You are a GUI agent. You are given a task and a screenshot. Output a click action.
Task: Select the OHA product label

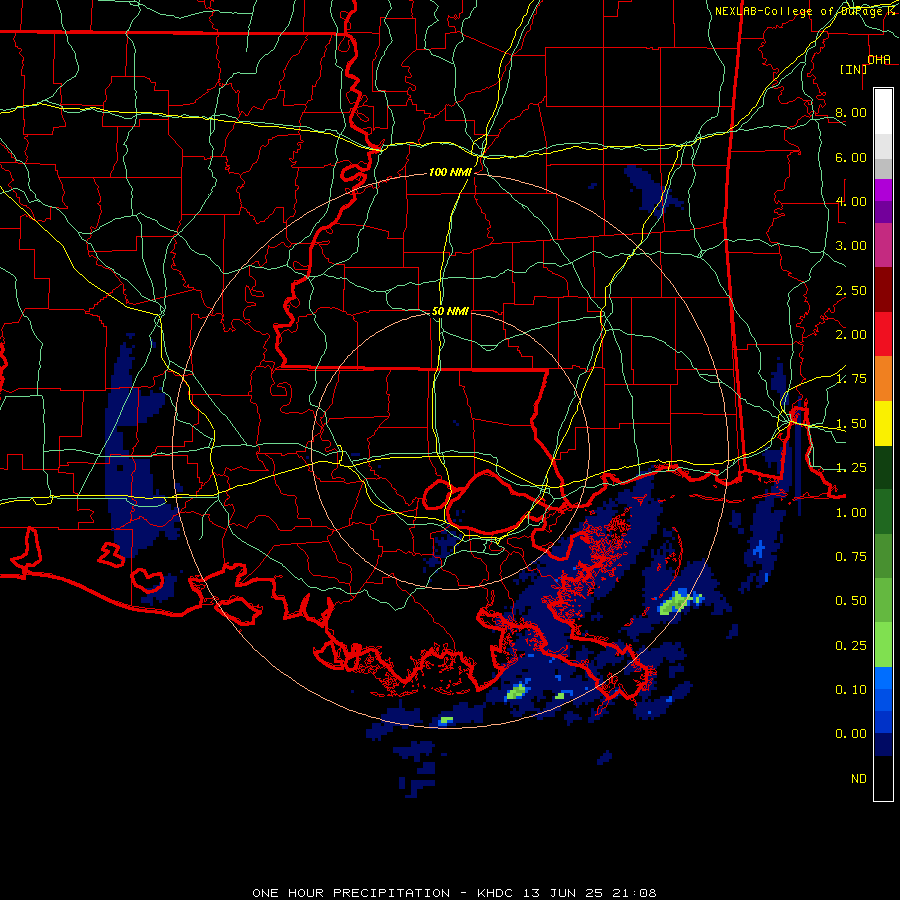879,60
